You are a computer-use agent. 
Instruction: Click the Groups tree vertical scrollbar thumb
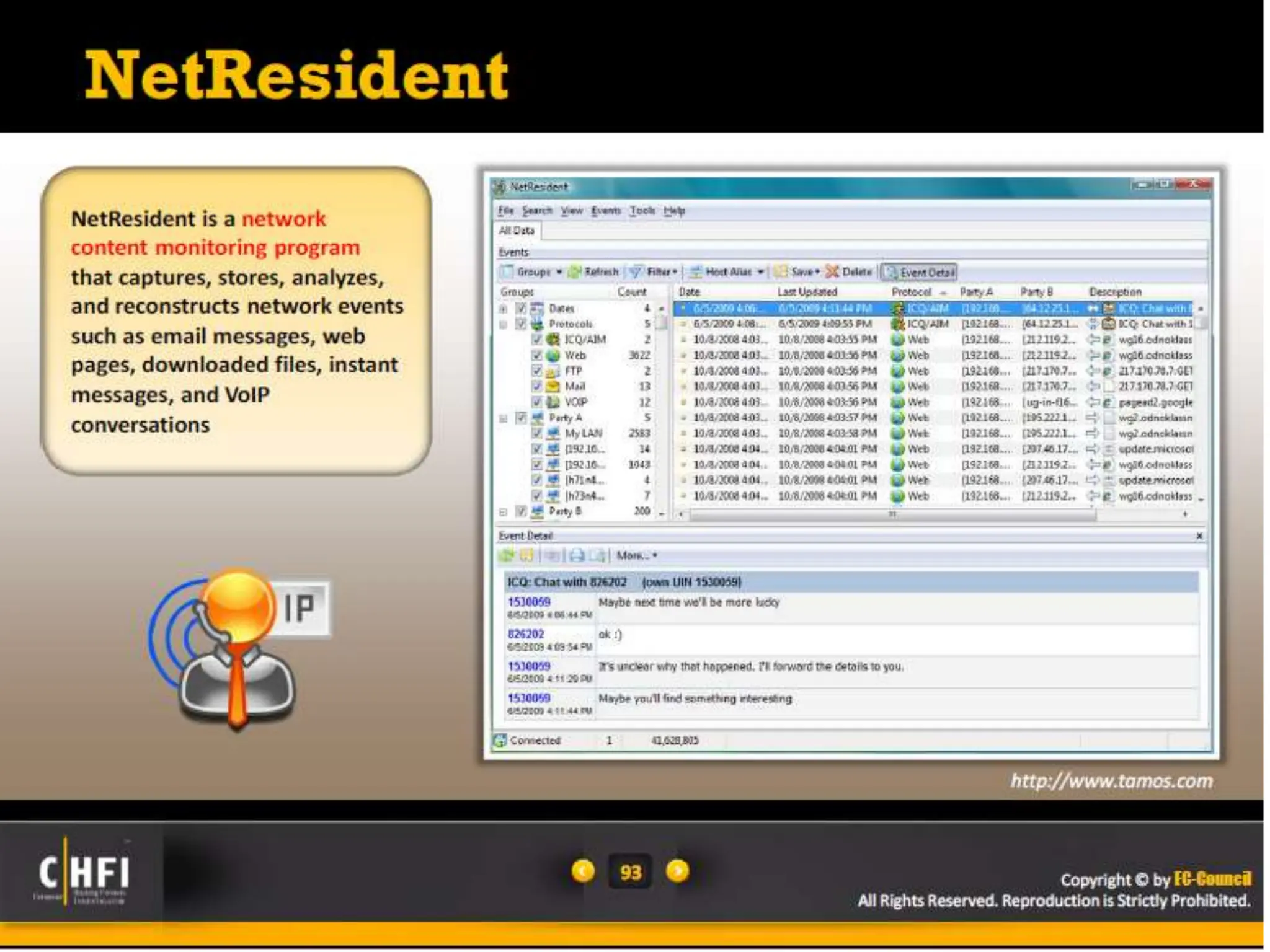point(662,322)
